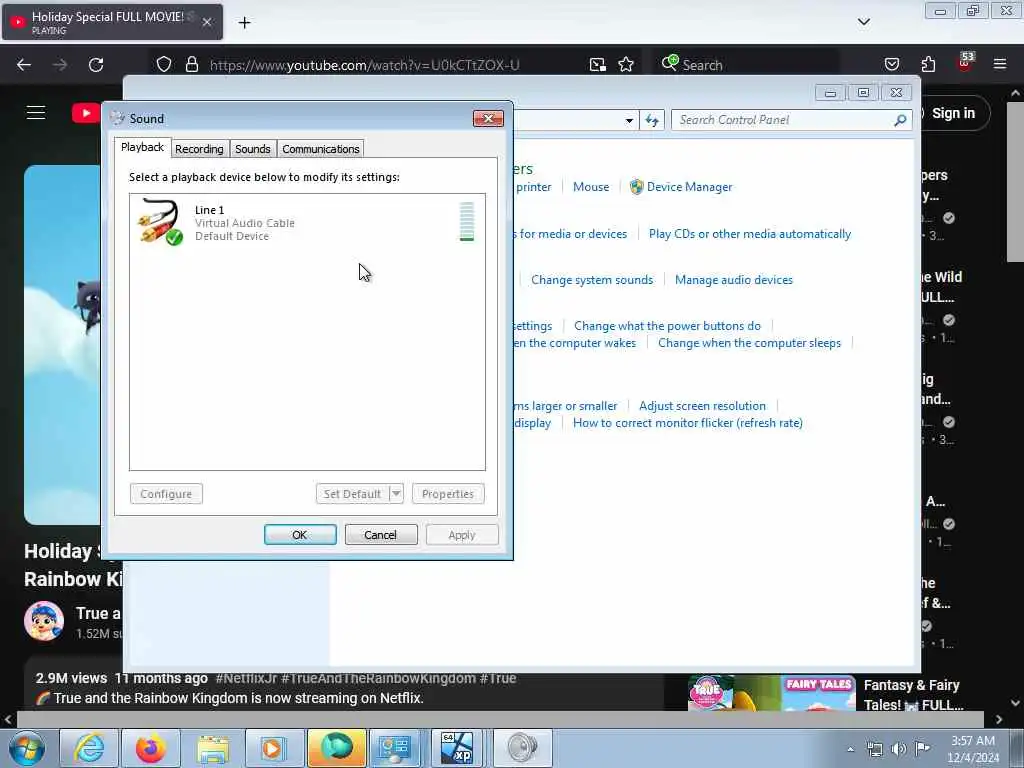This screenshot has width=1024, height=768.
Task: Cancel the Sound dialog
Action: point(381,535)
